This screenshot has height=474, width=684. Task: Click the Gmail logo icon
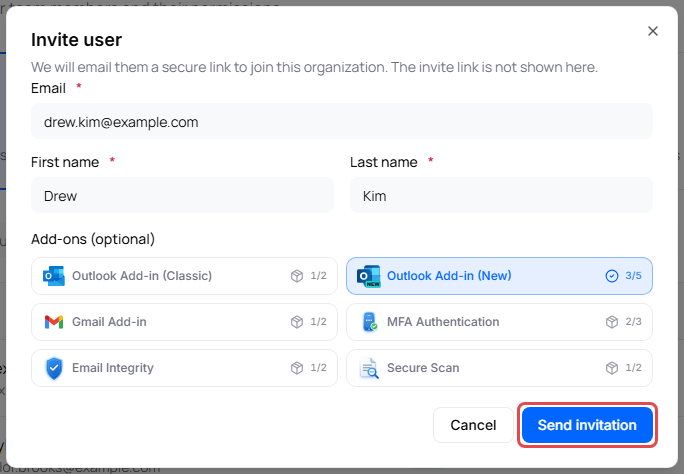click(54, 322)
